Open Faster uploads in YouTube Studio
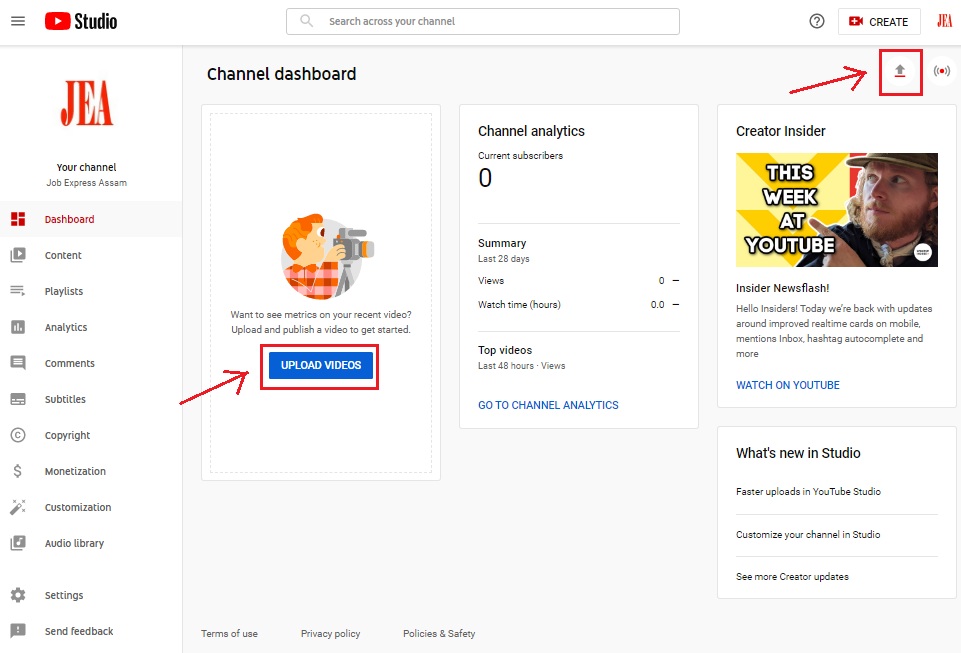This screenshot has width=961, height=653. [x=808, y=491]
